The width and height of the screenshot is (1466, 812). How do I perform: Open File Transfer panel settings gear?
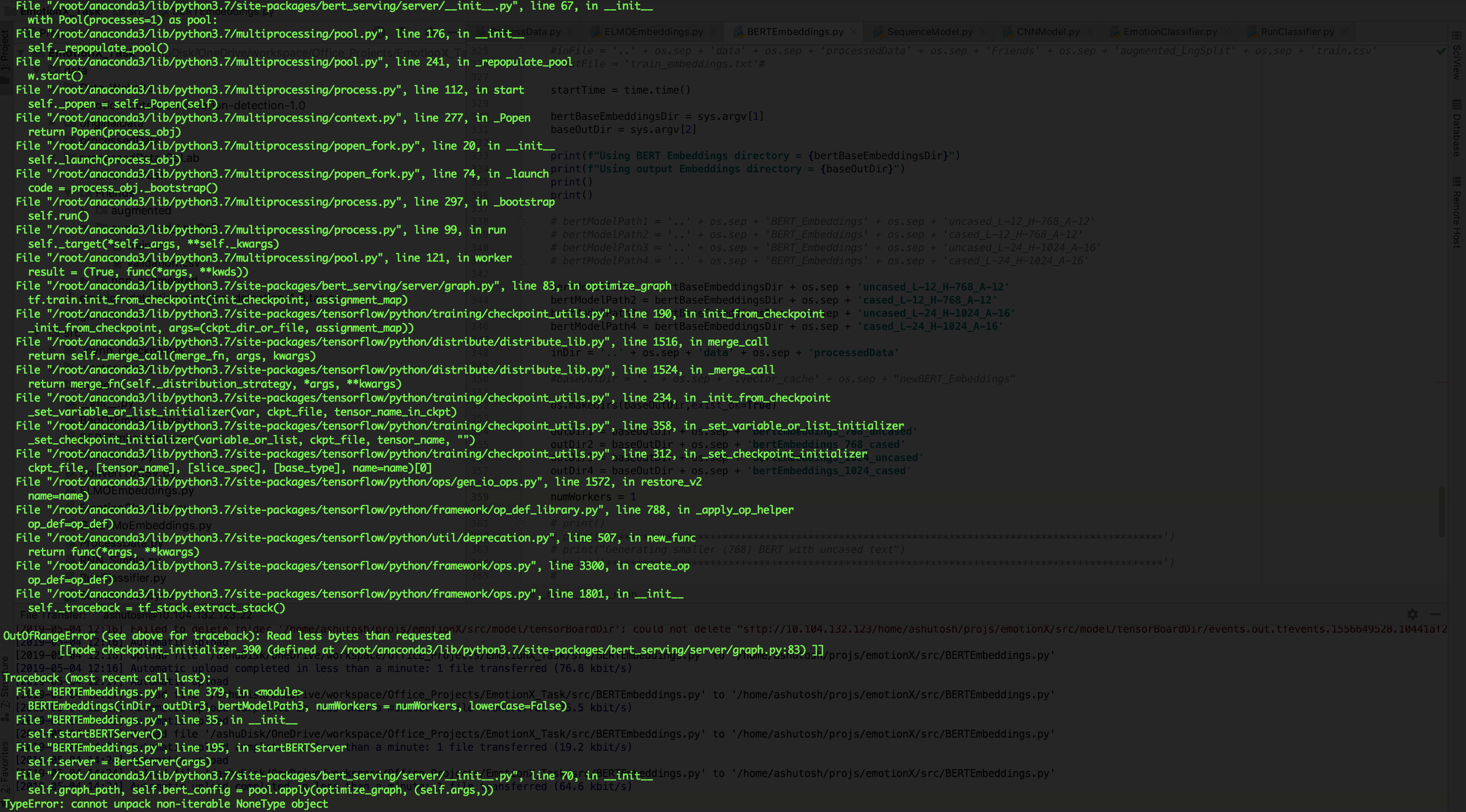pos(1413,615)
